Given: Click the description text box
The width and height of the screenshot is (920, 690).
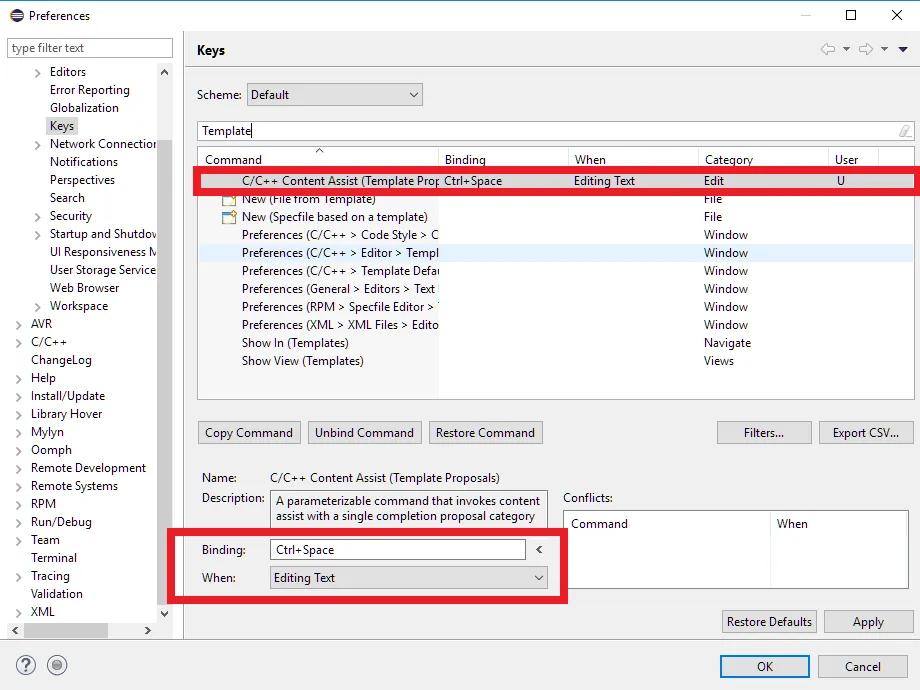Looking at the screenshot, I should (x=408, y=509).
